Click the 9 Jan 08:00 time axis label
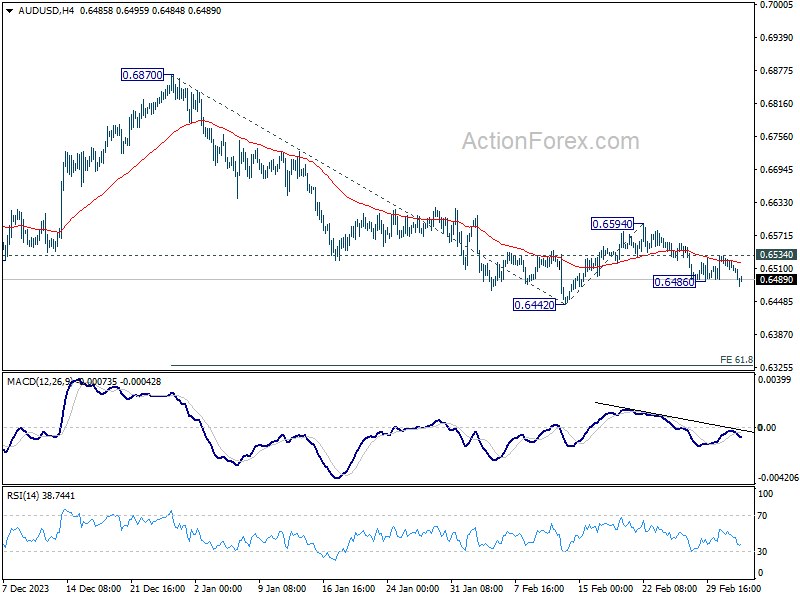The image size is (800, 600). [x=282, y=589]
